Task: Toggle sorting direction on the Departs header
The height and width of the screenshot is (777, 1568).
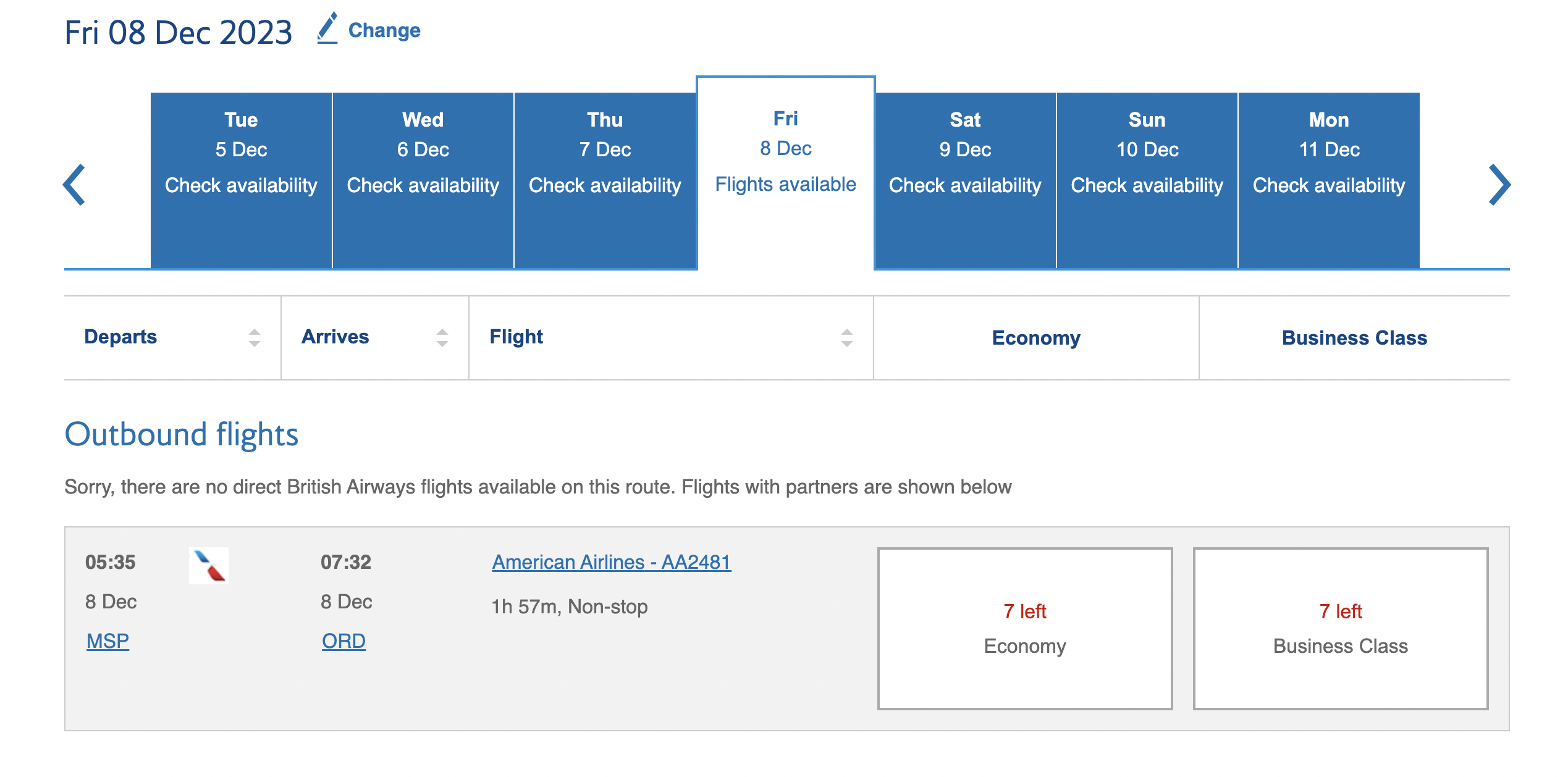Action: (254, 337)
